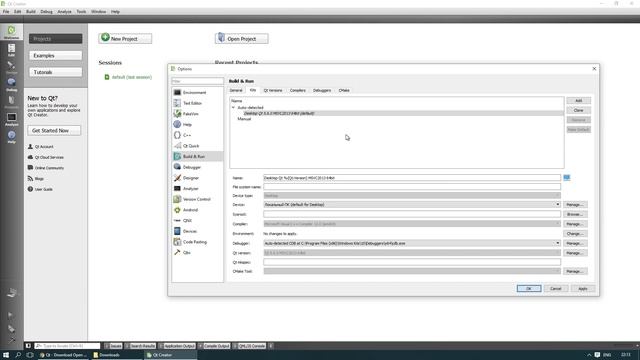This screenshot has width=640, height=360.
Task: Open Android options category
Action: (x=198, y=210)
